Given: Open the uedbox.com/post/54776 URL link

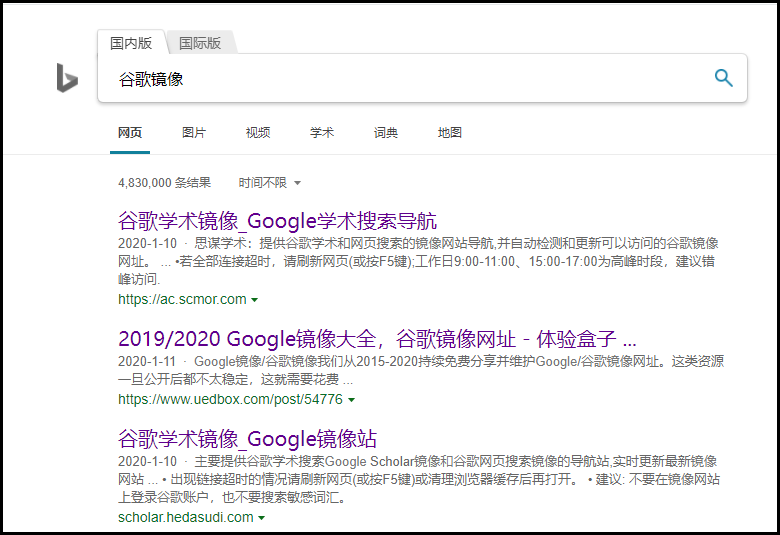Looking at the screenshot, I should click(230, 400).
